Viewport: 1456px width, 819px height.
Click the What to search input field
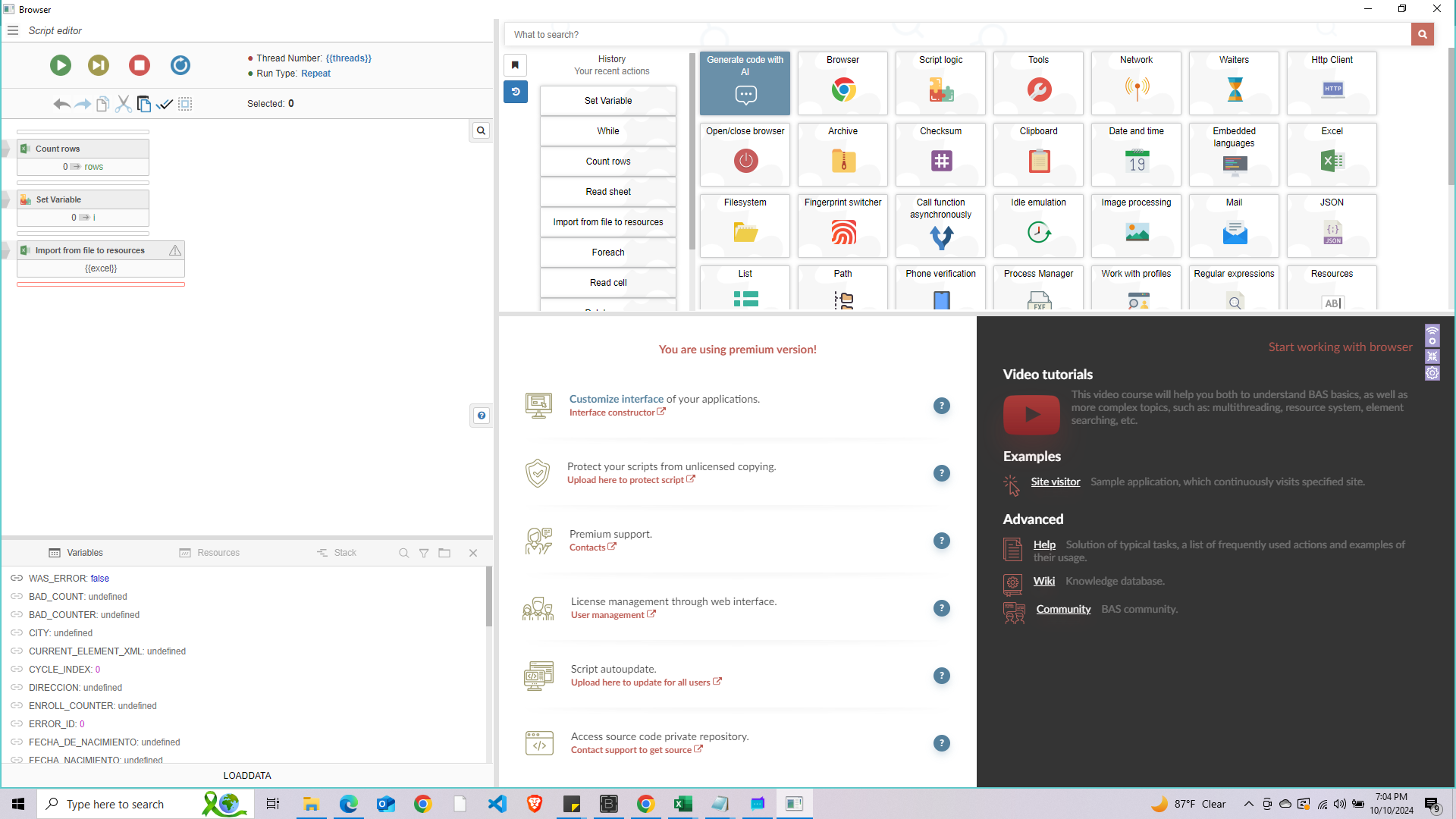pos(957,35)
